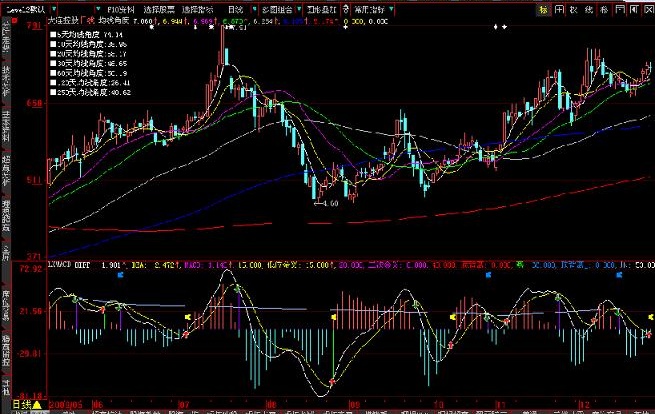The image size is (655, 414).
Task: Expand dropdown arrow left of F10资料
Action: pos(98,9)
